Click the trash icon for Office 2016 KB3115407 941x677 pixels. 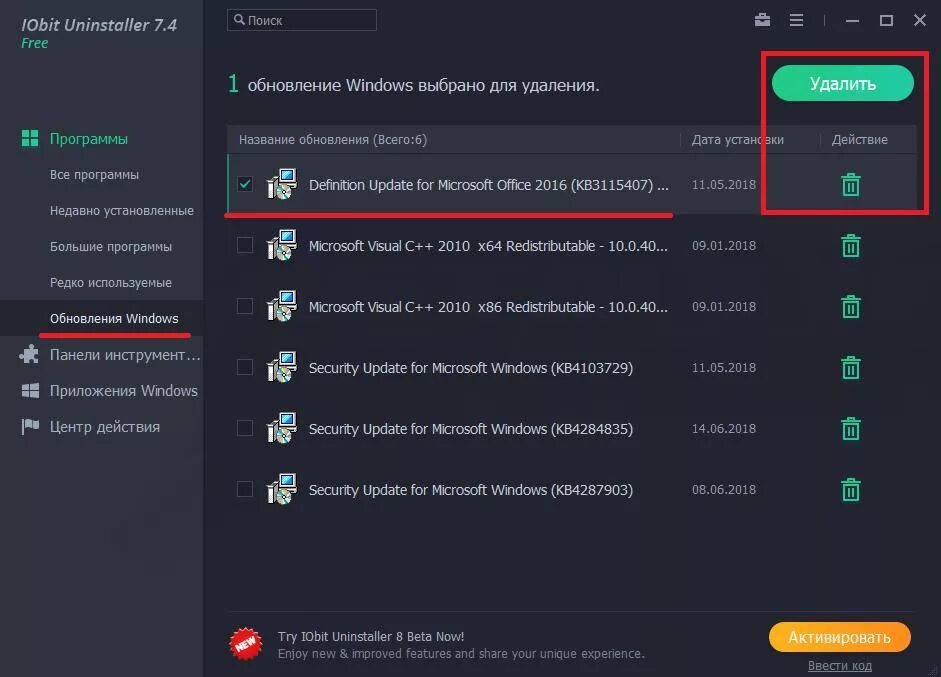point(850,184)
